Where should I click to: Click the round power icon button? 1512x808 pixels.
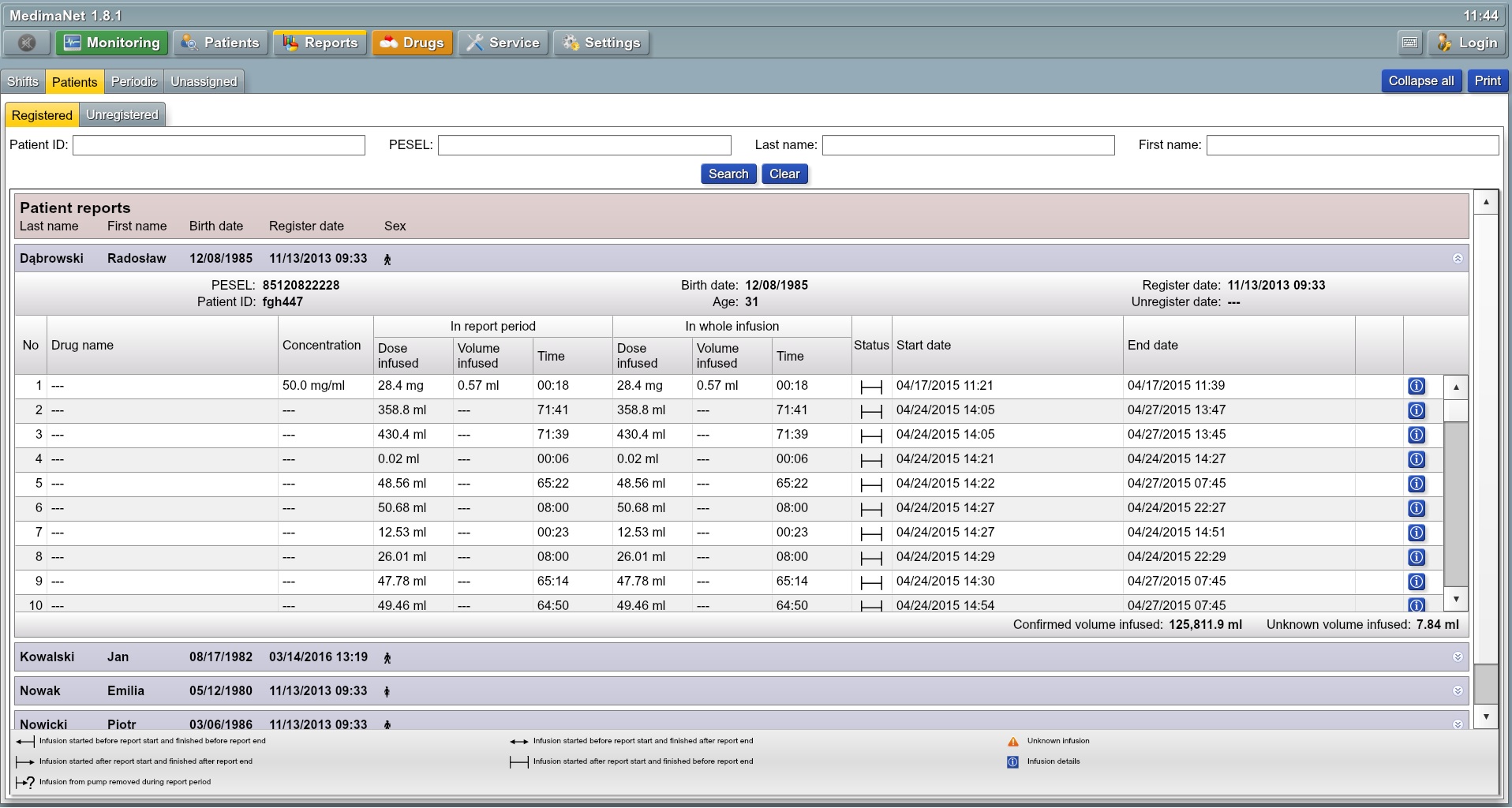pos(26,43)
